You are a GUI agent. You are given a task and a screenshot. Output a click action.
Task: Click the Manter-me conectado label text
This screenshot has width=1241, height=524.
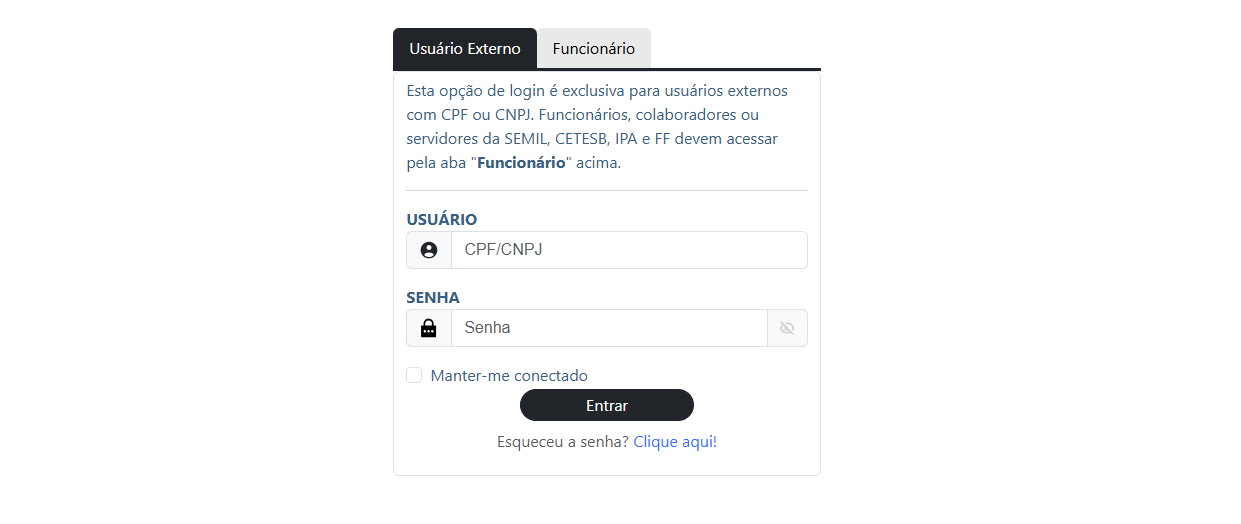509,376
